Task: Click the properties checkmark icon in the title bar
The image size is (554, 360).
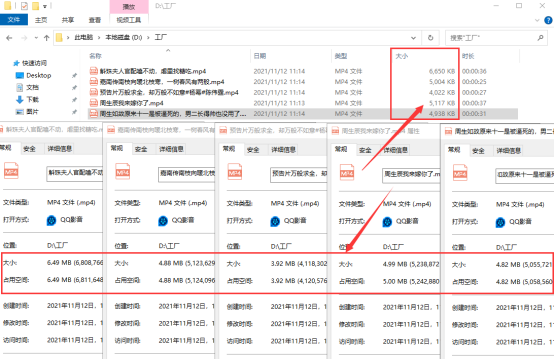Action: [x=24, y=6]
